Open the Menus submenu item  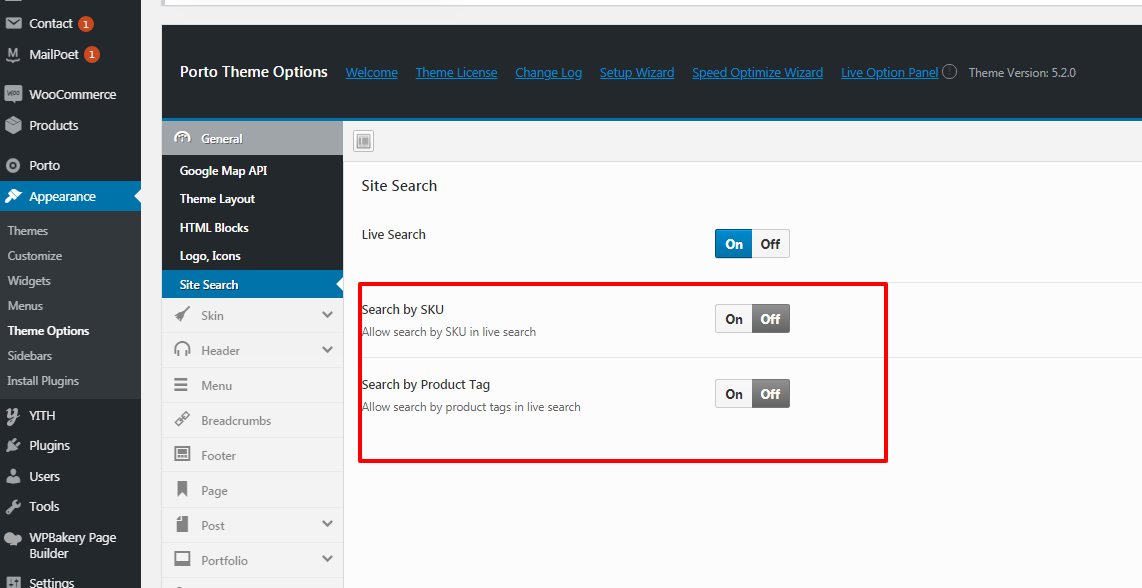[25, 306]
